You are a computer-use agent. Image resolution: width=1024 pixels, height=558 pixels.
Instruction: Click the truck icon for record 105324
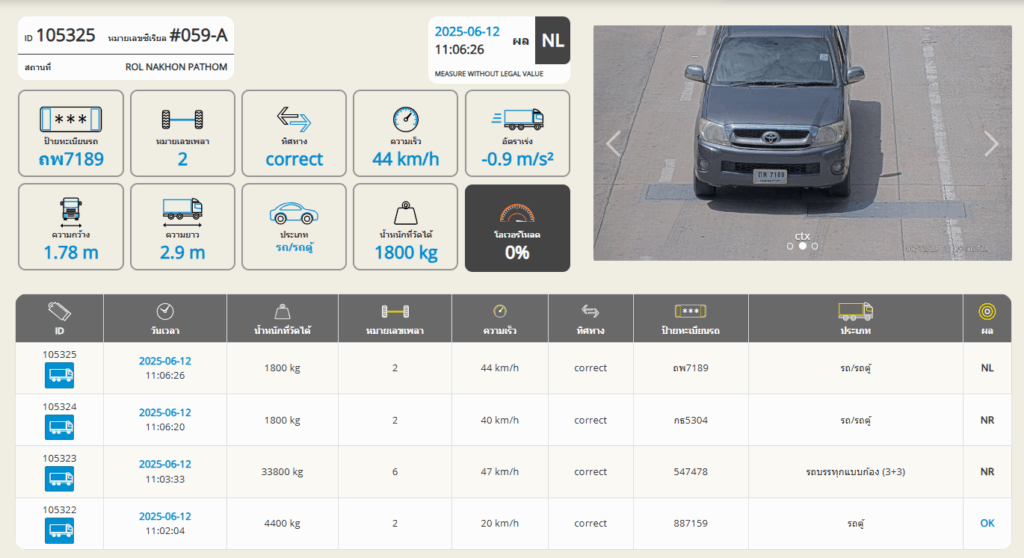click(x=59, y=427)
